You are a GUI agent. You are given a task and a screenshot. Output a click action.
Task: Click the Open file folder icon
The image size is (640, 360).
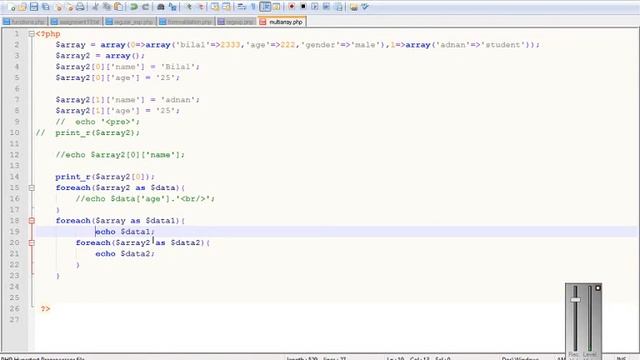click(22, 7)
